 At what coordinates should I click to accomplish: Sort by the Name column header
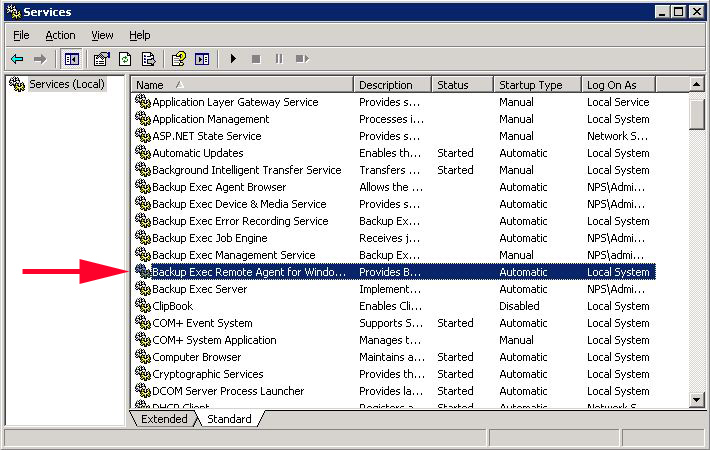tap(242, 85)
